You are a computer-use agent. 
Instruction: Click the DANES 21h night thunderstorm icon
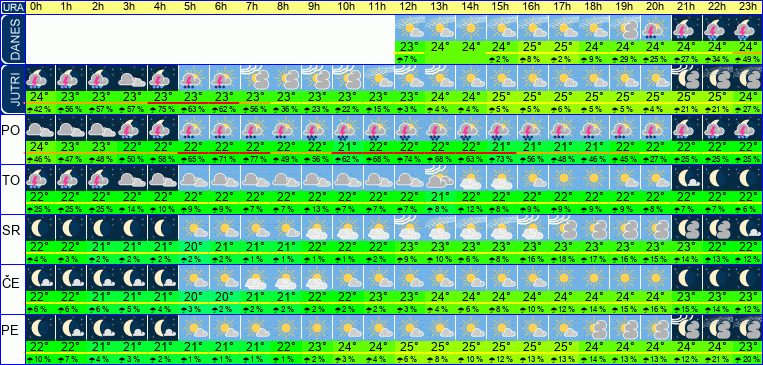(687, 28)
